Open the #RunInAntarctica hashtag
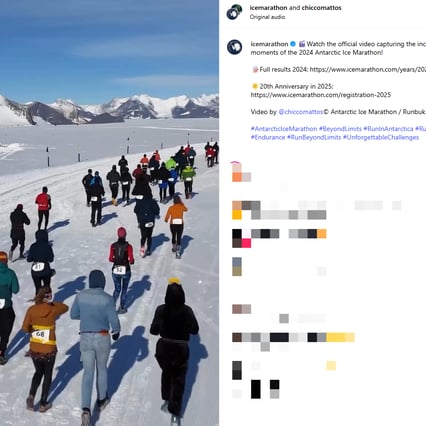 click(388, 129)
